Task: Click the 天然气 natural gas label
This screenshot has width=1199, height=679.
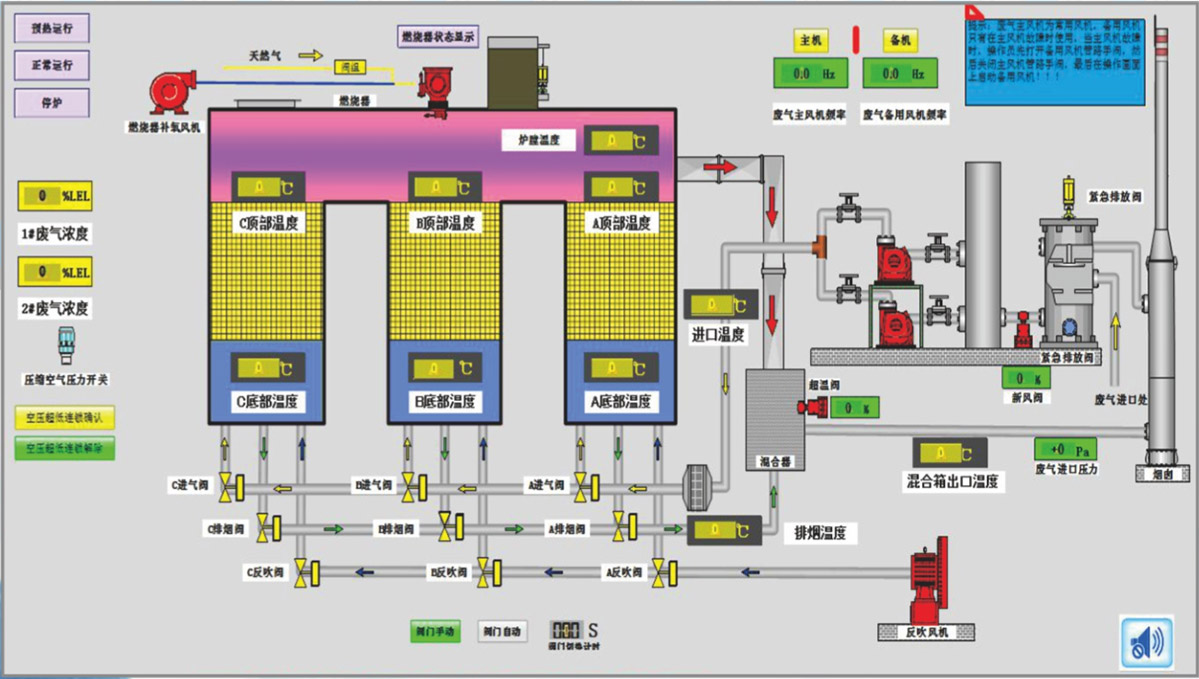Action: (265, 56)
